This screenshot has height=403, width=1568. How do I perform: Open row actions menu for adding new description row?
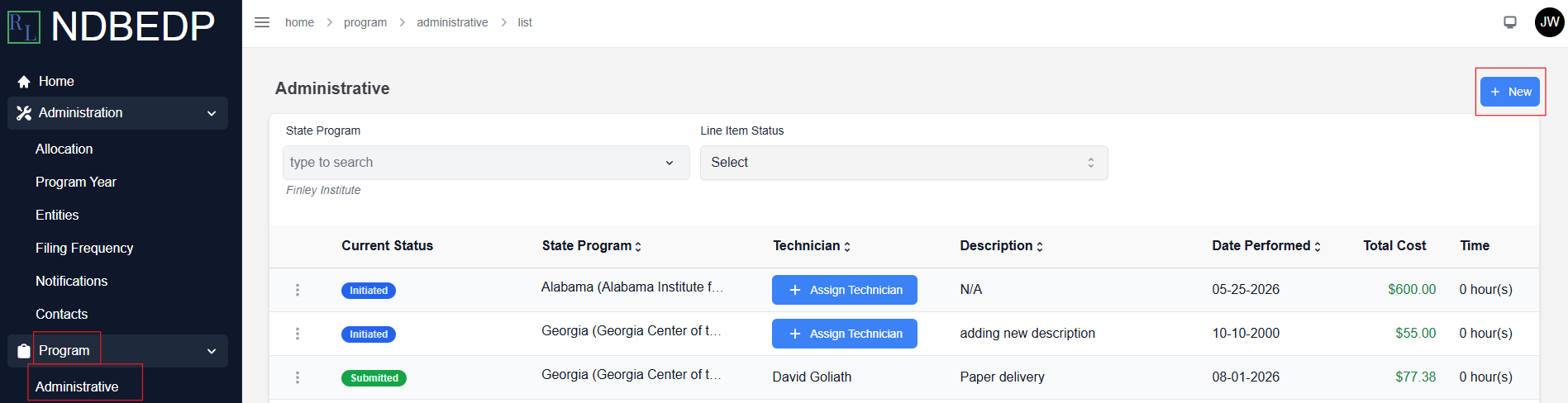[298, 334]
